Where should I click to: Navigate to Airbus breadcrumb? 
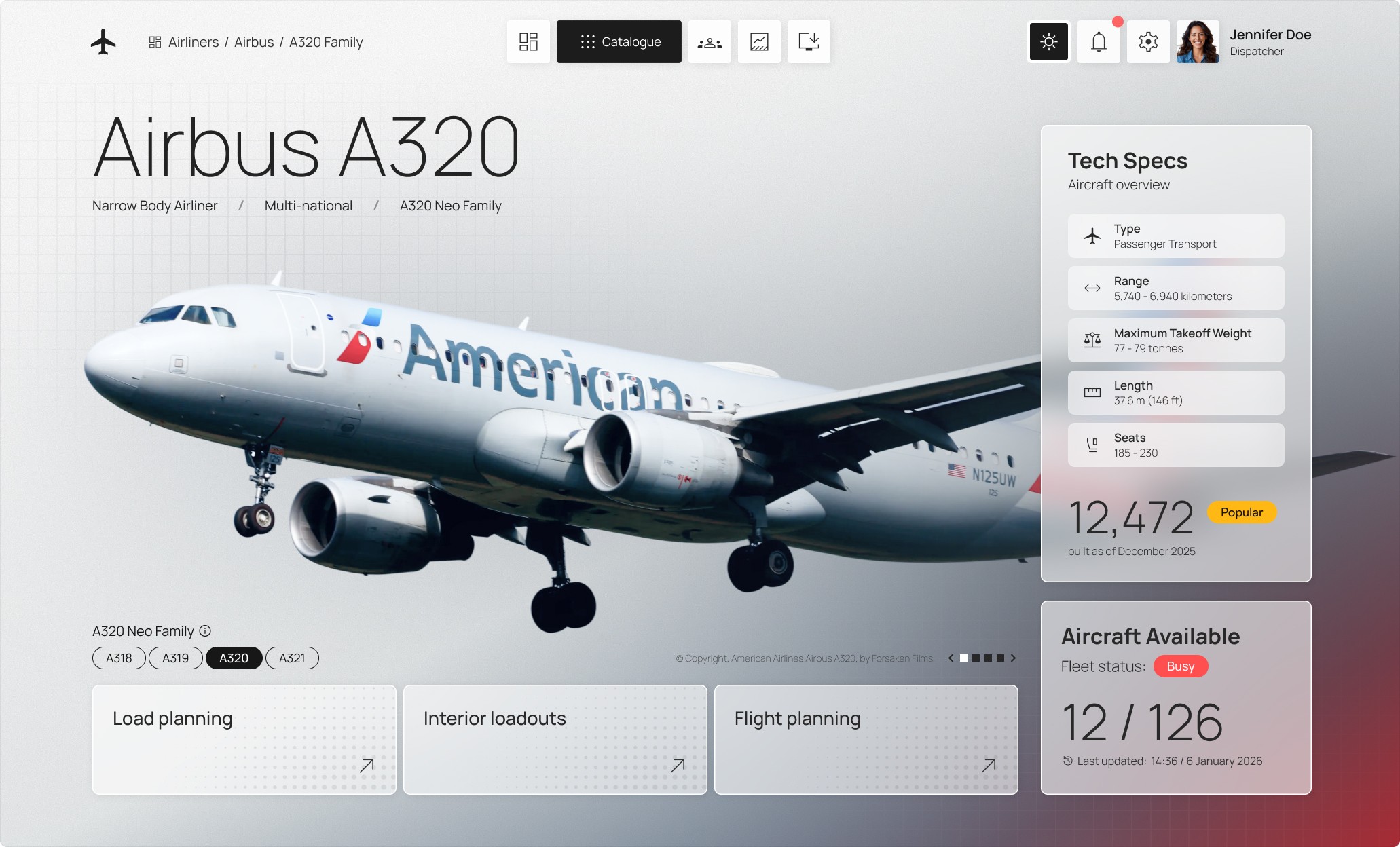tap(254, 42)
